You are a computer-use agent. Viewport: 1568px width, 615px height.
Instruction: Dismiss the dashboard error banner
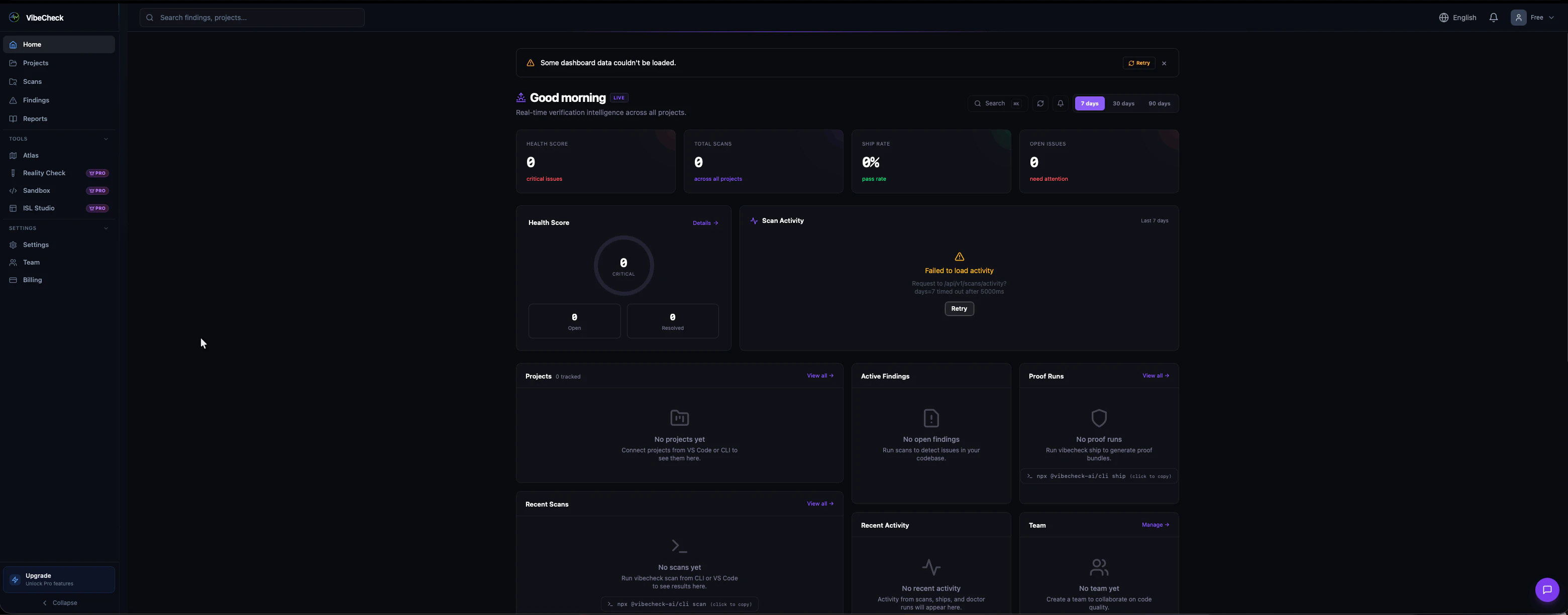(x=1164, y=63)
